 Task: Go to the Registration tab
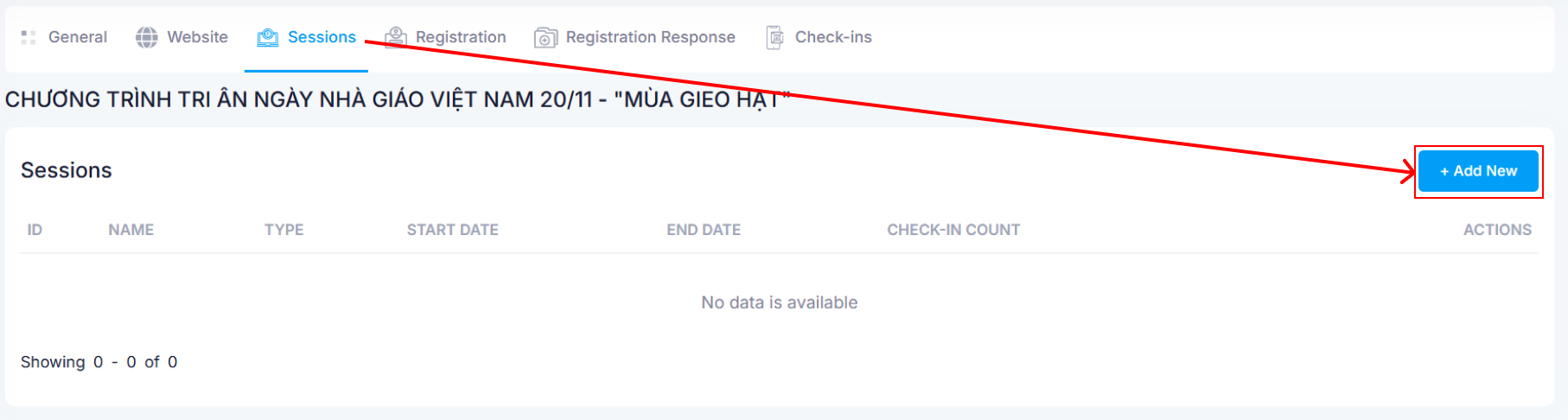[x=461, y=37]
